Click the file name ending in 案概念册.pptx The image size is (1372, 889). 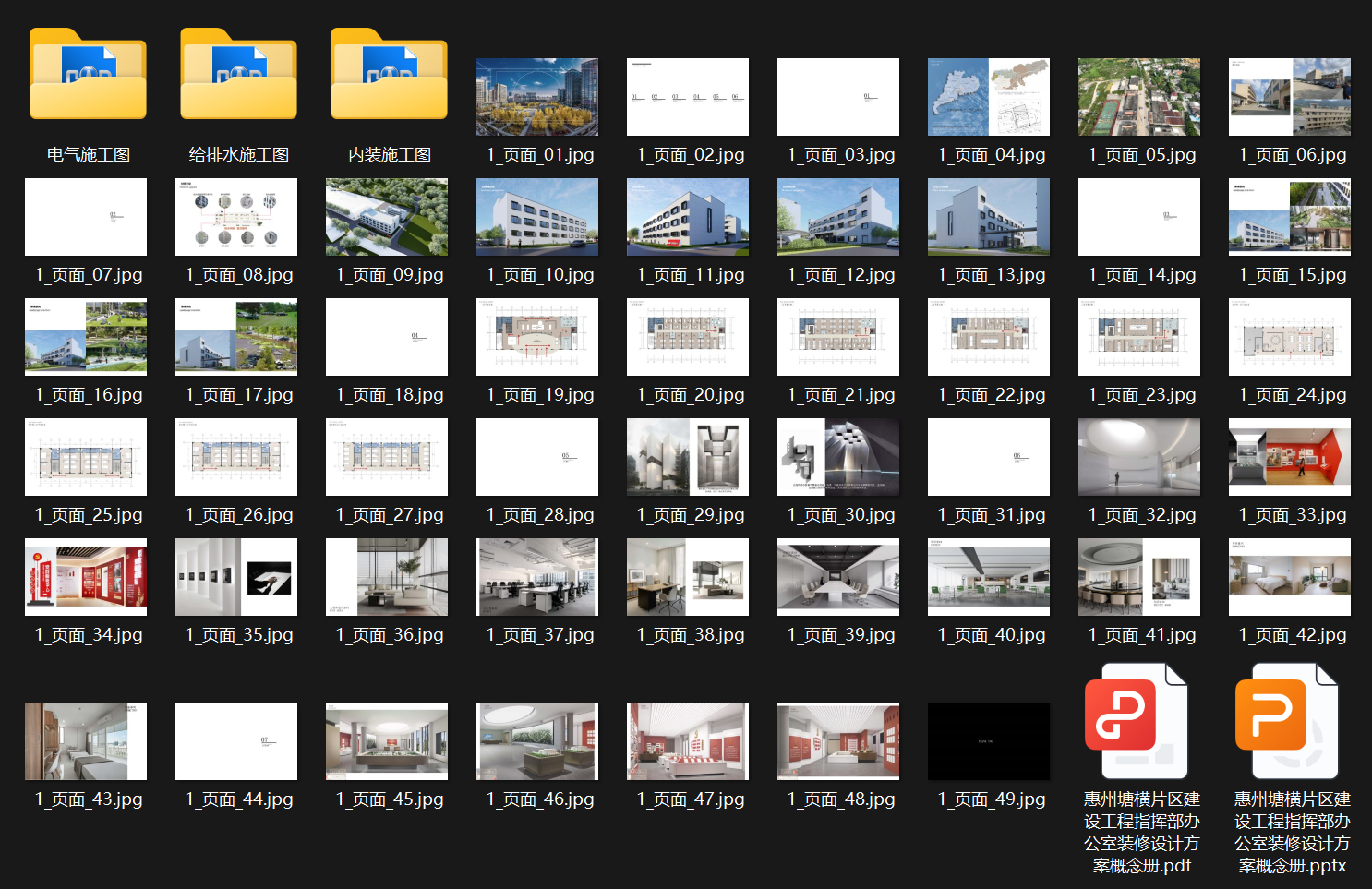(x=1293, y=833)
